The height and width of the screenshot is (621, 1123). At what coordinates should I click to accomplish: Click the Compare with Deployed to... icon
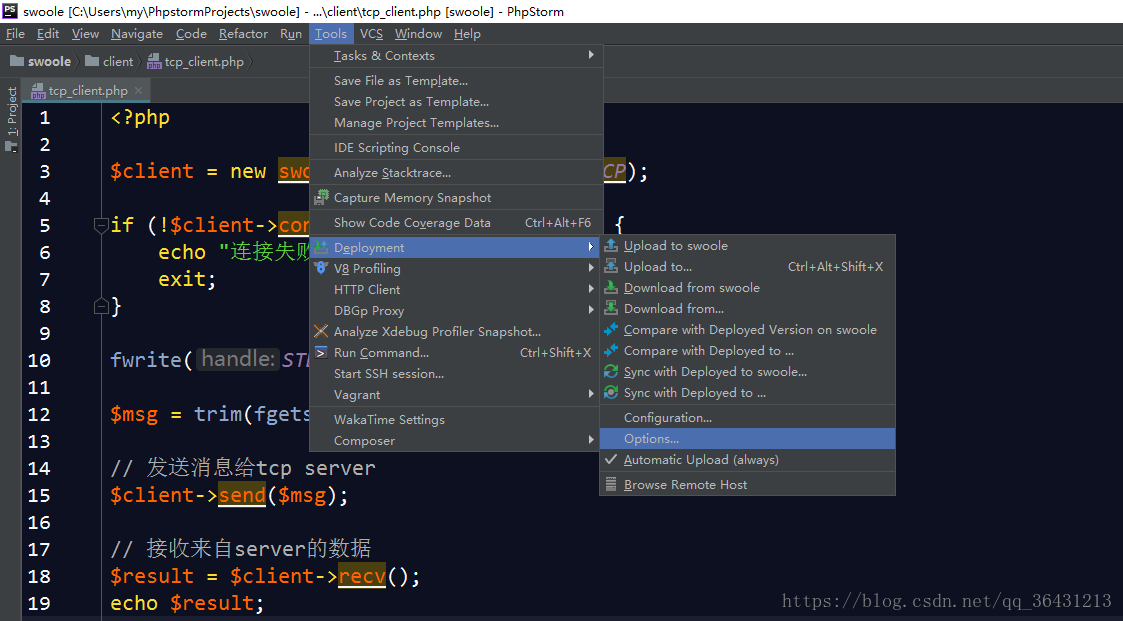click(611, 350)
